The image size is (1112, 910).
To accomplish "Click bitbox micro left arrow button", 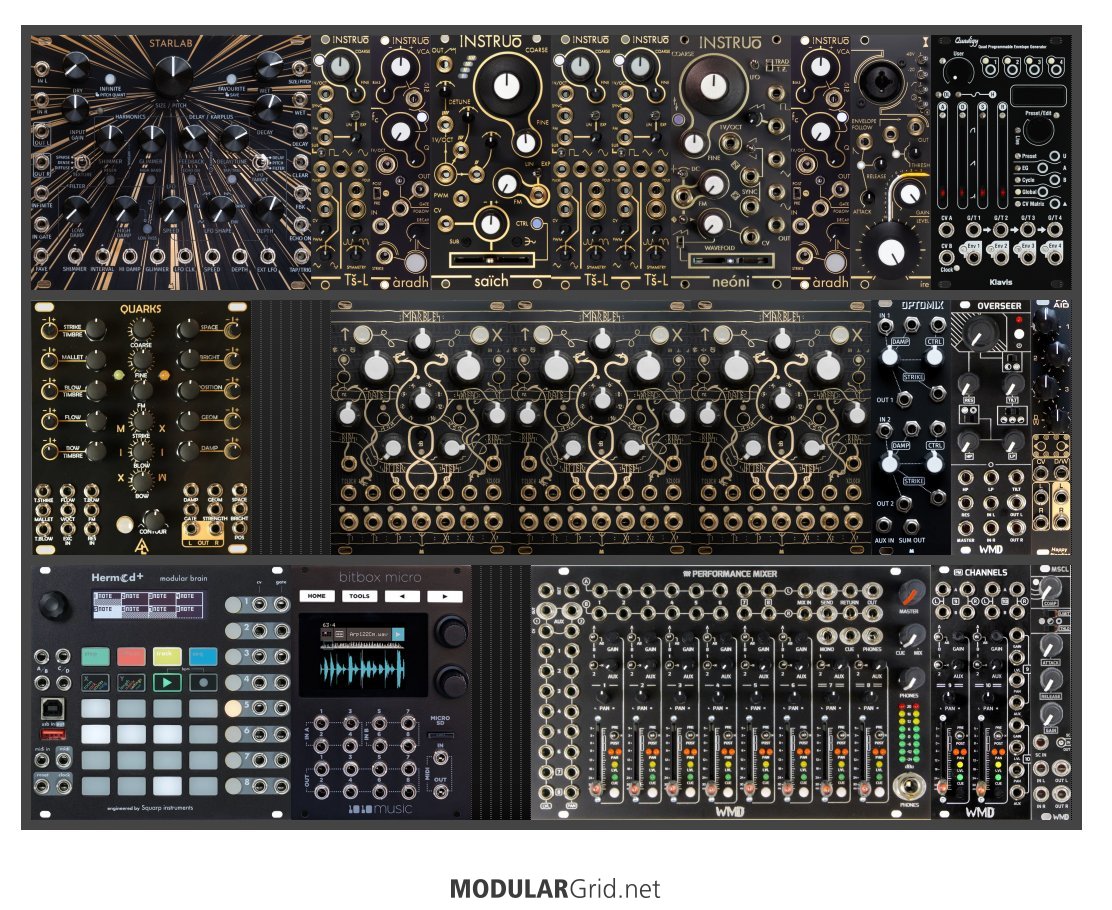I will coord(401,596).
